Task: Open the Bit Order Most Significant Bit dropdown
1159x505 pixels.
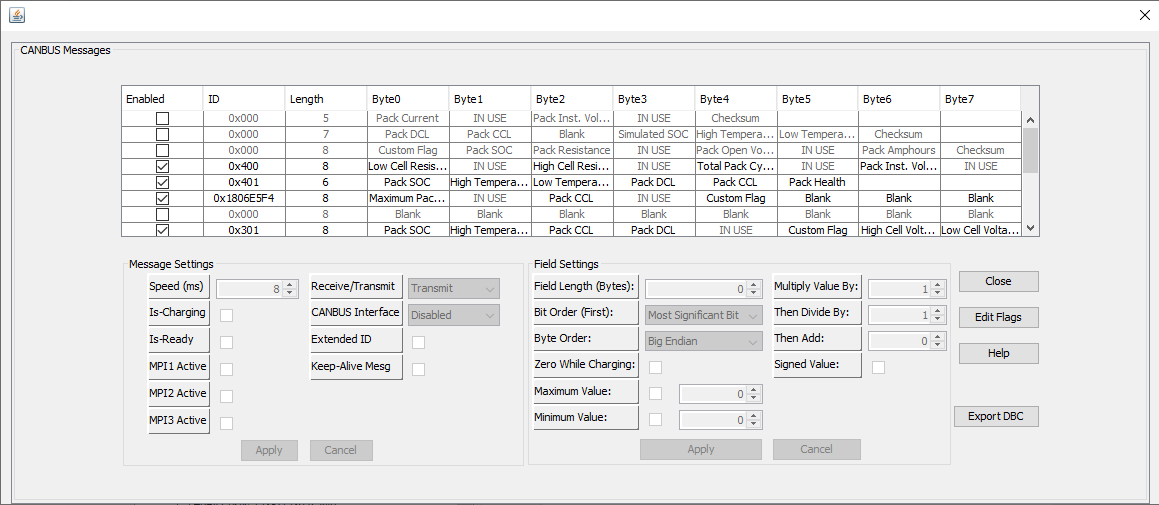Action: click(x=703, y=315)
